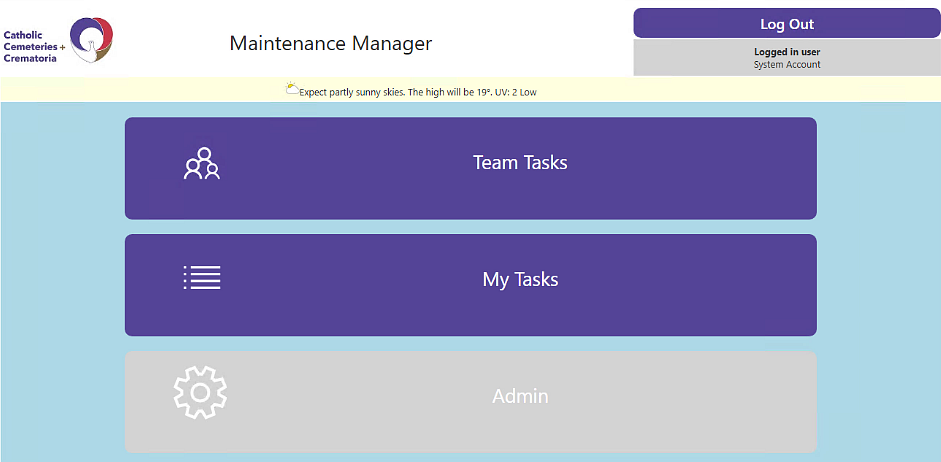Screen dimensions: 941x462
Task: Select the Admin label text
Action: (x=520, y=397)
